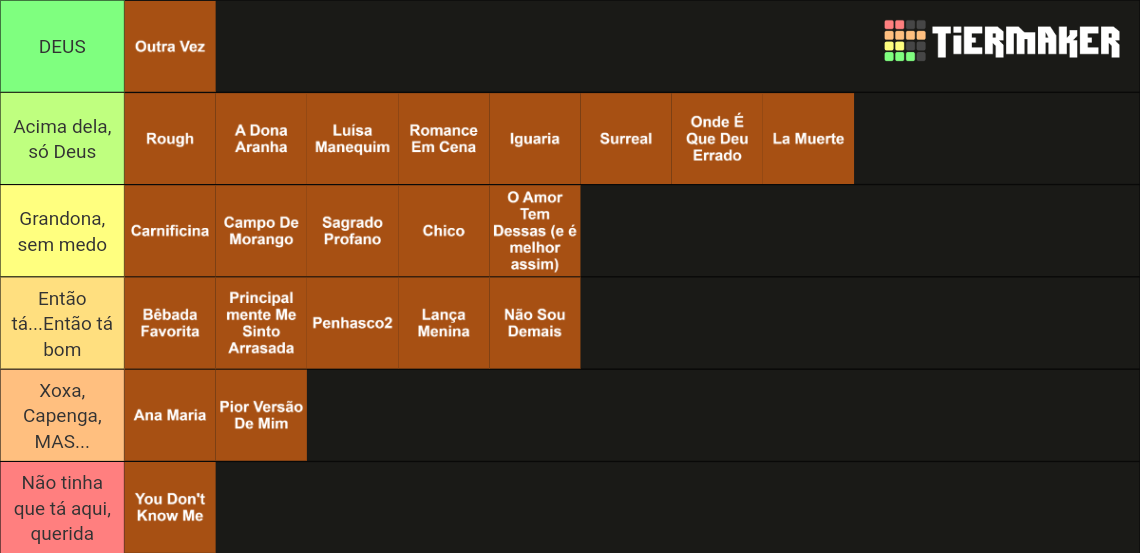Choose the Pior Versão De Mim tile
The image size is (1140, 553).
[261, 416]
